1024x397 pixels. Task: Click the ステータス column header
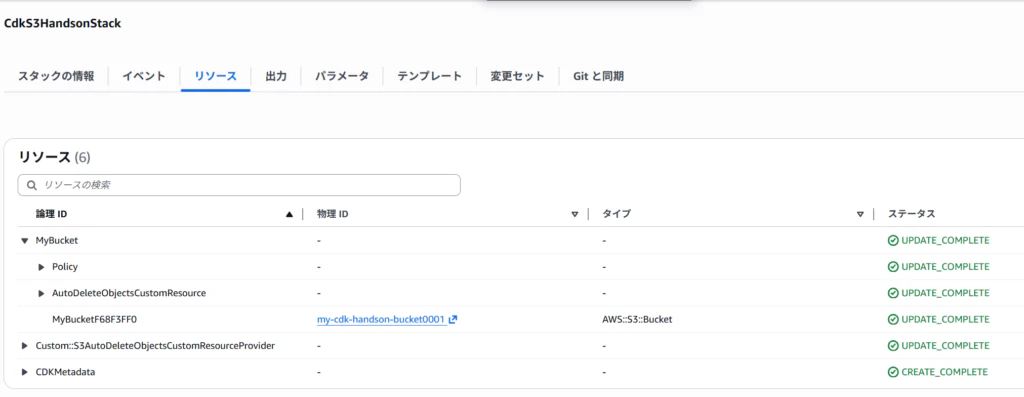pyautogui.click(x=912, y=214)
